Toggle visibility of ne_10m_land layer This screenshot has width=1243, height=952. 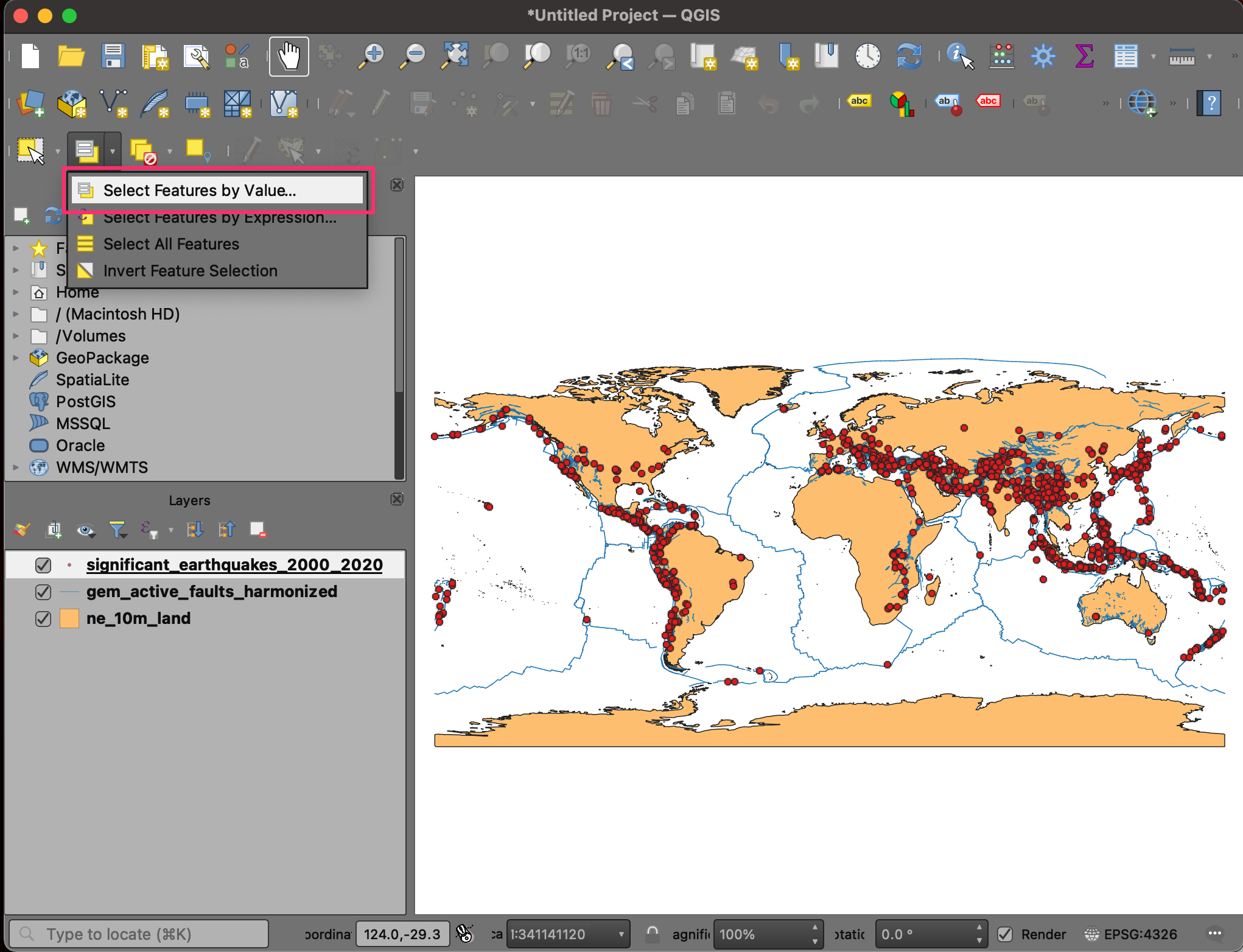(43, 618)
